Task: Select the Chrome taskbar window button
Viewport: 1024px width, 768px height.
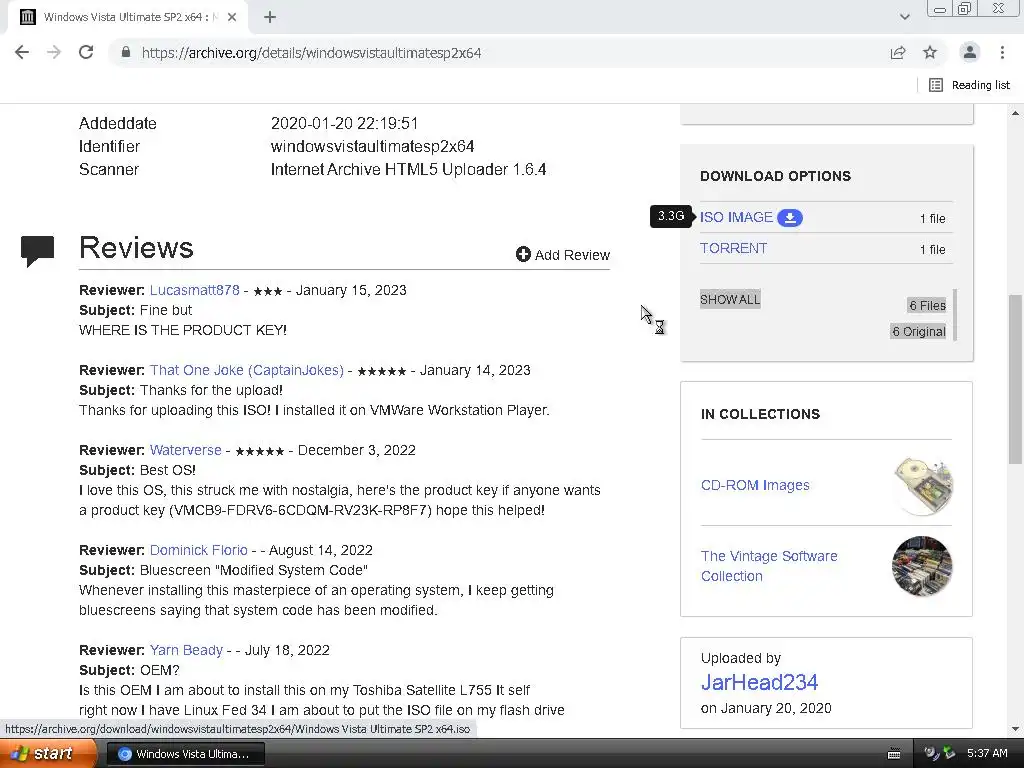Action: click(x=185, y=754)
